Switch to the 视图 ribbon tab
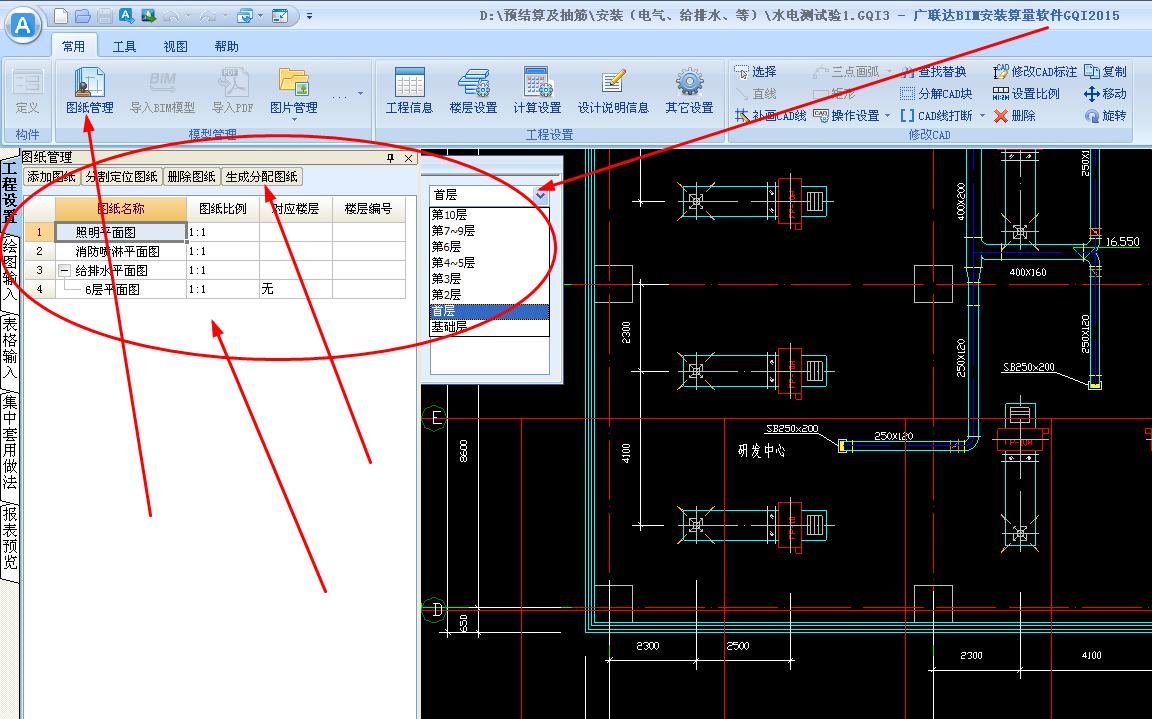The image size is (1152, 719). click(x=176, y=46)
